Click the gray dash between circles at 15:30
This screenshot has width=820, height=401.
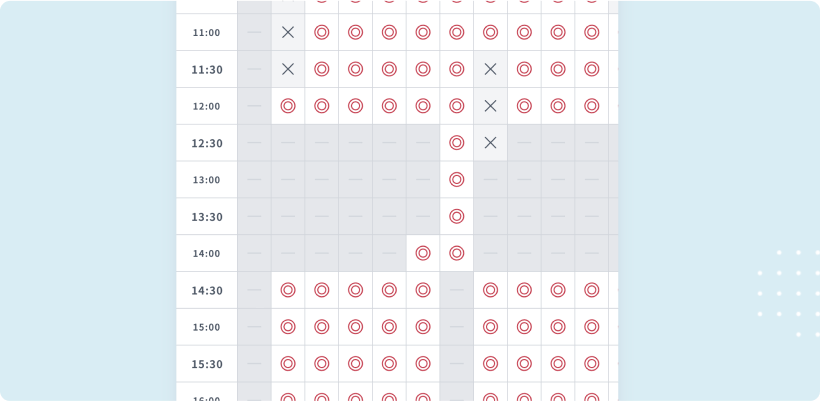457,363
